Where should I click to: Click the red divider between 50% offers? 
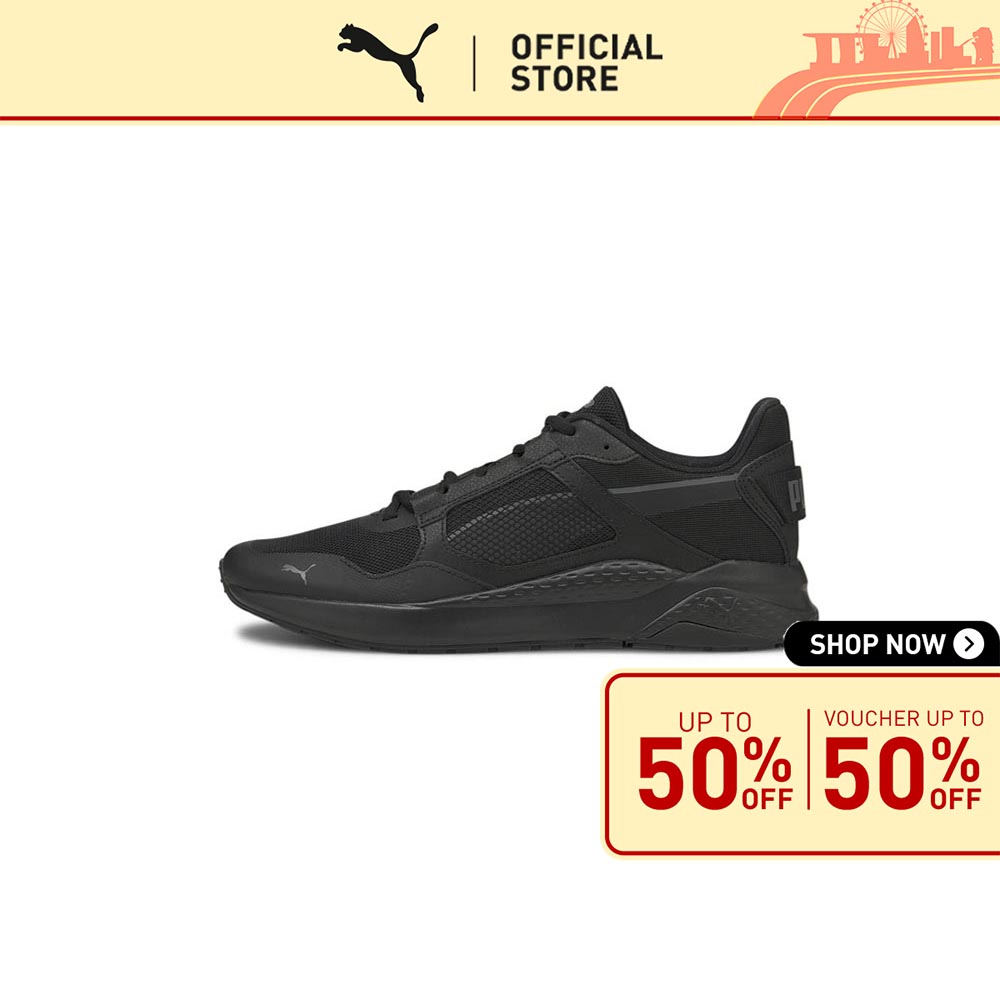808,759
